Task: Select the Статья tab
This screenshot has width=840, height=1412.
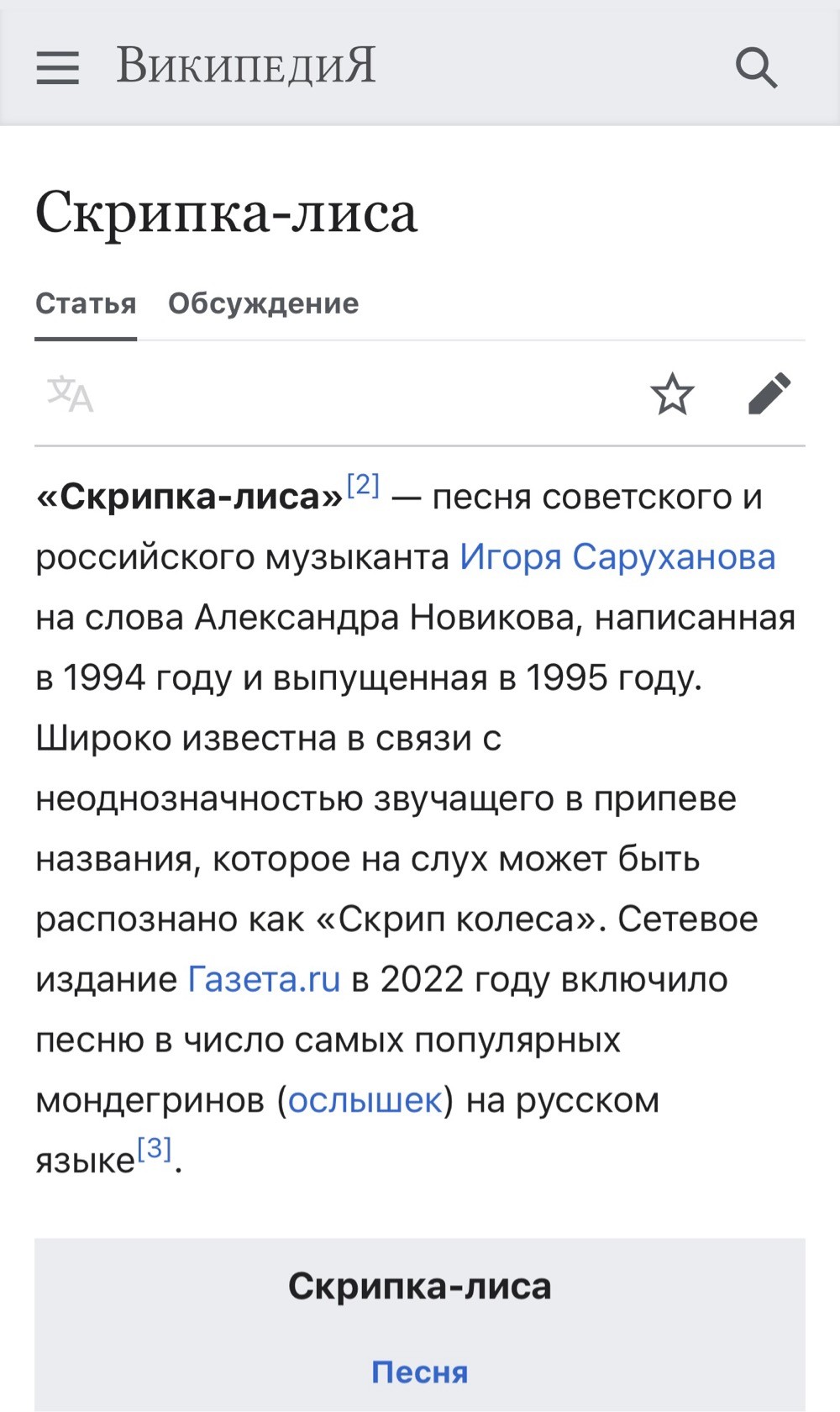Action: pyautogui.click(x=86, y=303)
